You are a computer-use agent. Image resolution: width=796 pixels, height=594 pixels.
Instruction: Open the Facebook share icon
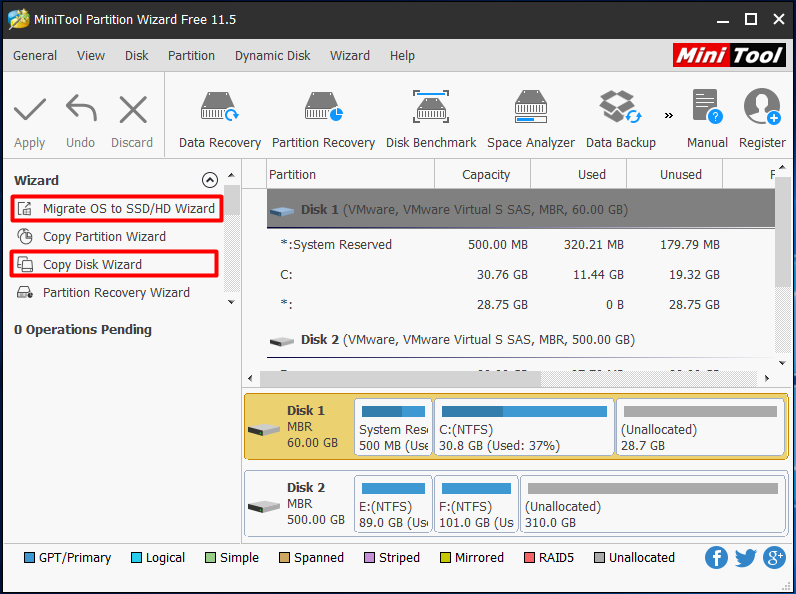(x=716, y=557)
